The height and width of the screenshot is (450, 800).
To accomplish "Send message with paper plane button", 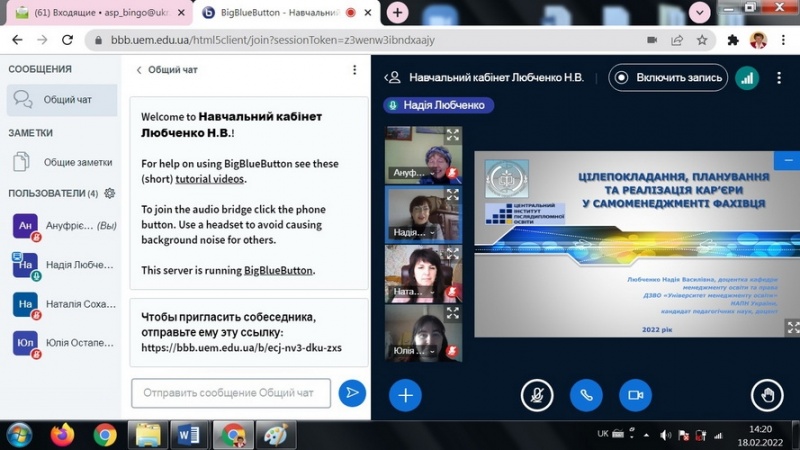I will pos(352,393).
